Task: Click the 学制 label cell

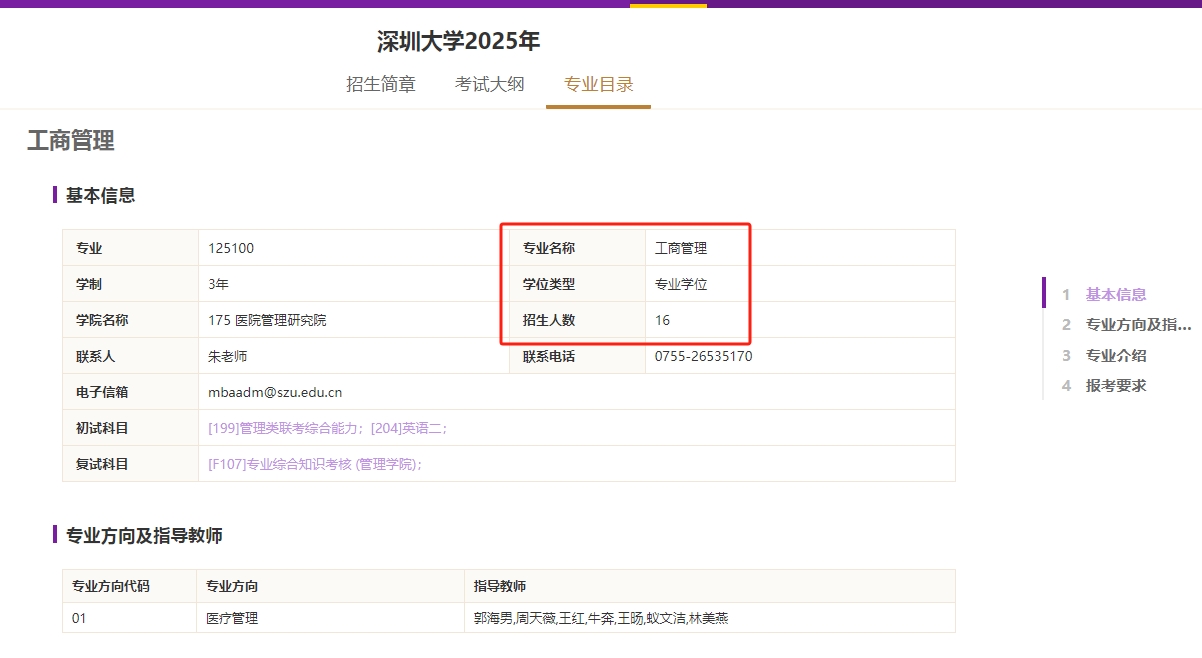Action: (131, 284)
